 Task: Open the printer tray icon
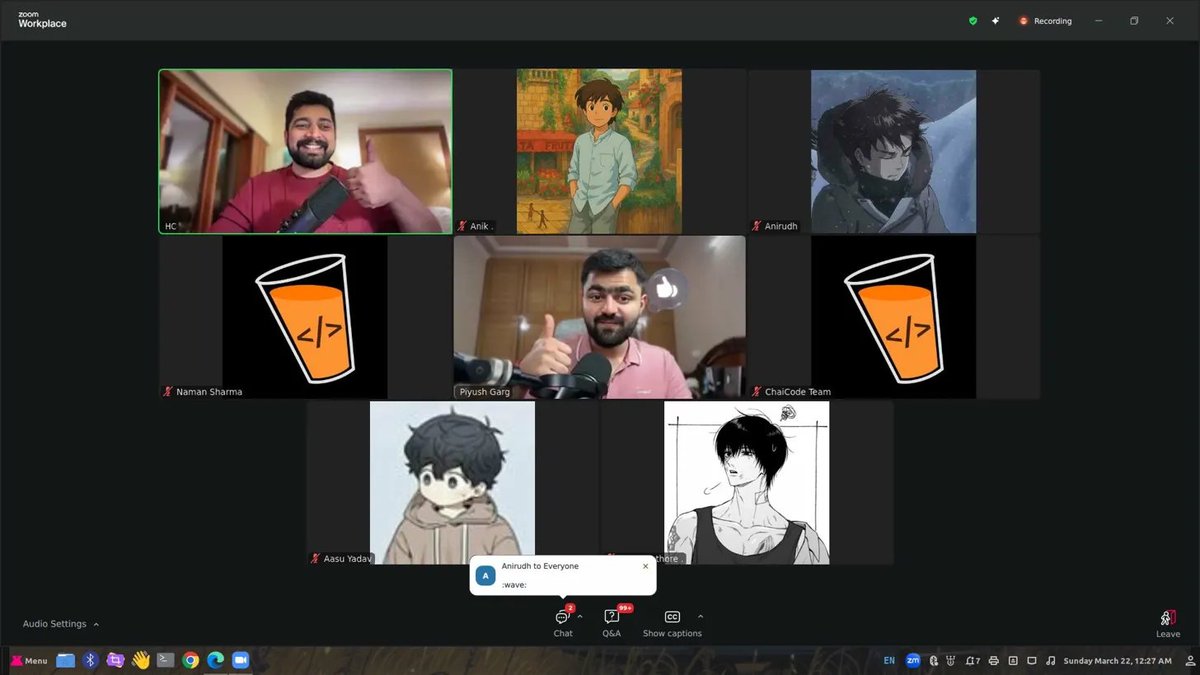pos(994,661)
